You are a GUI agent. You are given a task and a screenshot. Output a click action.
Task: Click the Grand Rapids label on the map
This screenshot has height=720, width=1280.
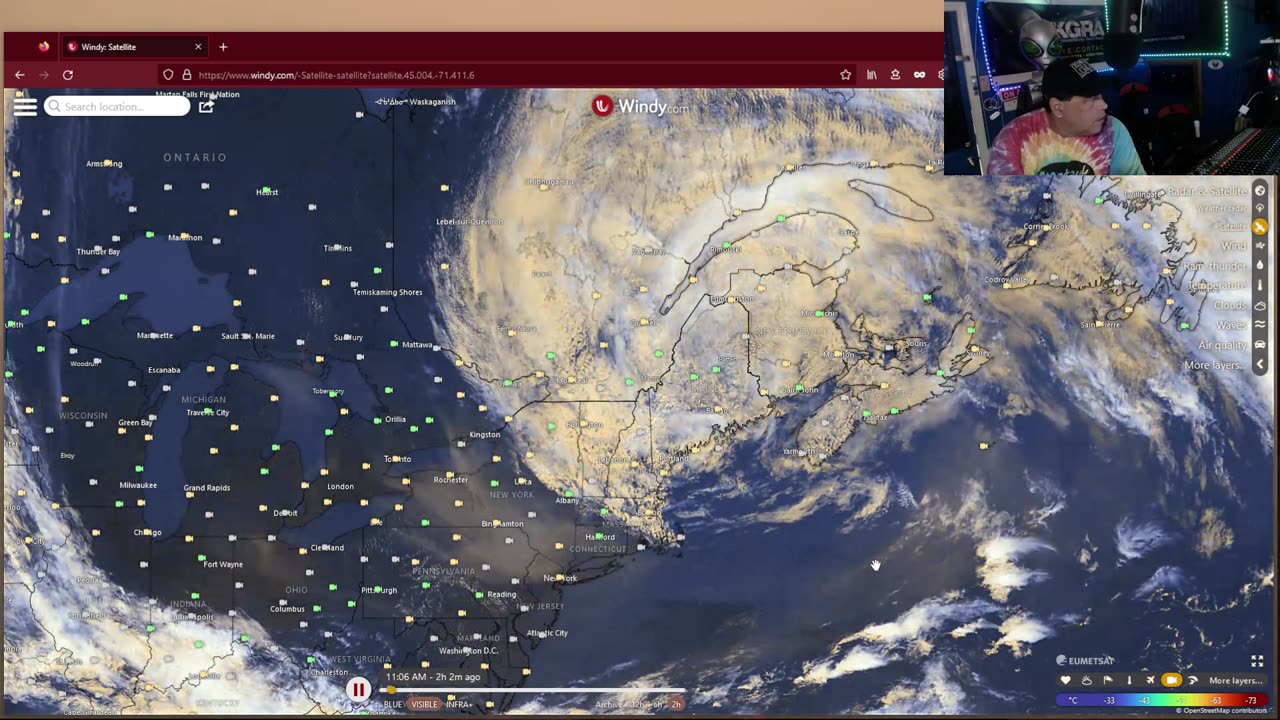[x=207, y=488]
